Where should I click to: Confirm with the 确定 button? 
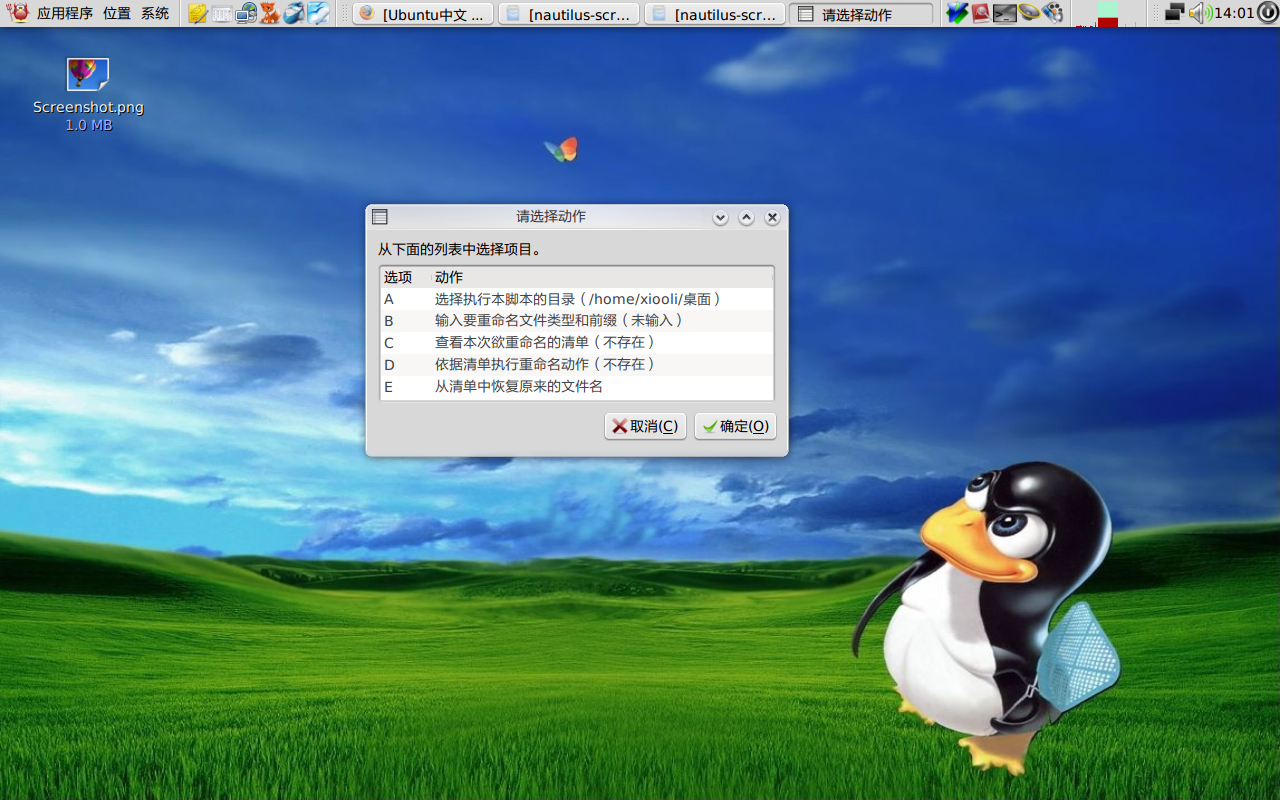[x=735, y=426]
